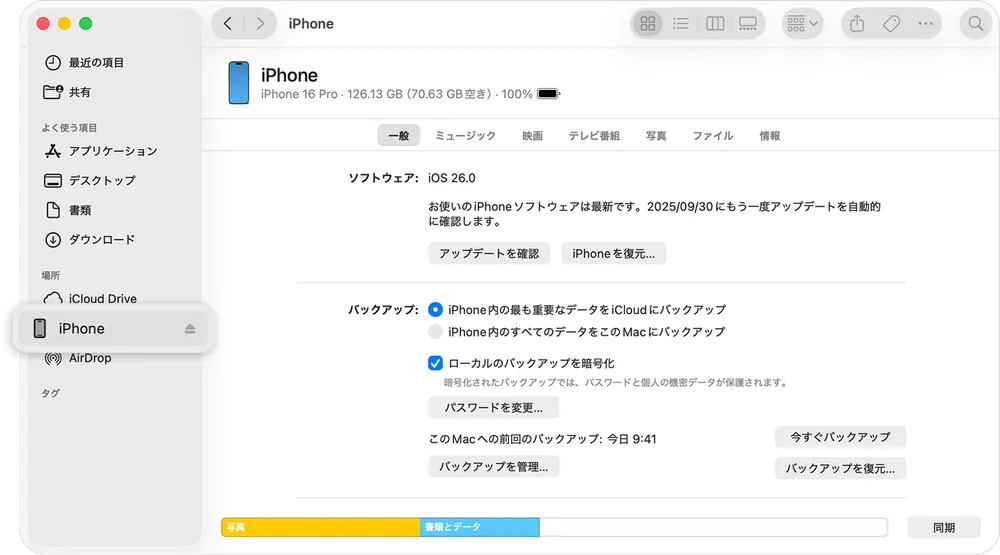Click the iOS 26.0 version text
The height and width of the screenshot is (555, 1000).
[x=452, y=178]
